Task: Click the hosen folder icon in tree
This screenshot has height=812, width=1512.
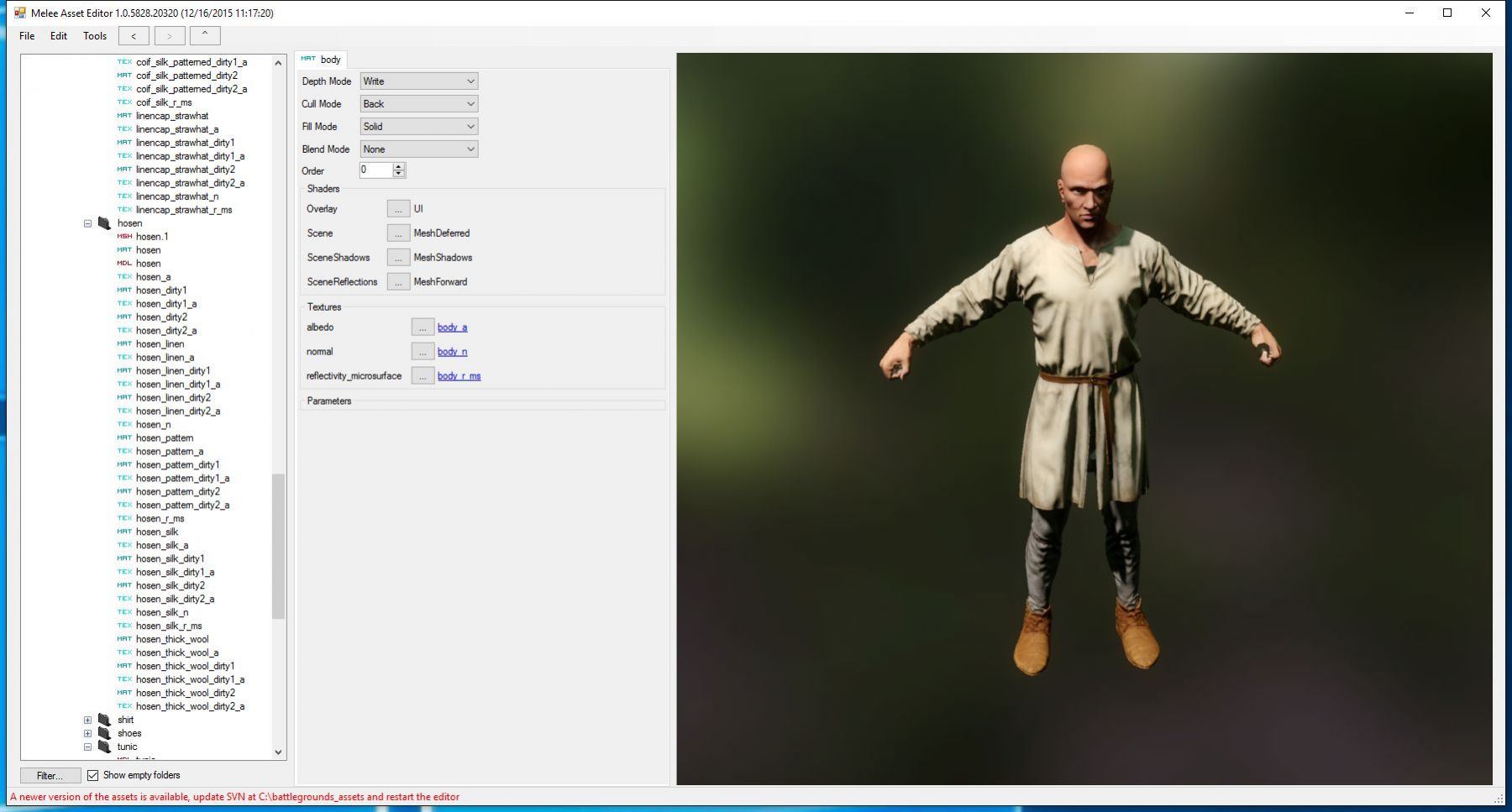Action: point(104,223)
